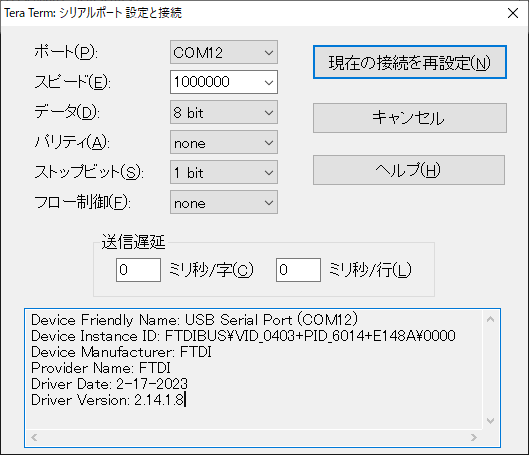Click the left arrow of the horizontal scrollbar
This screenshot has height=455, width=529.
coord(34,437)
